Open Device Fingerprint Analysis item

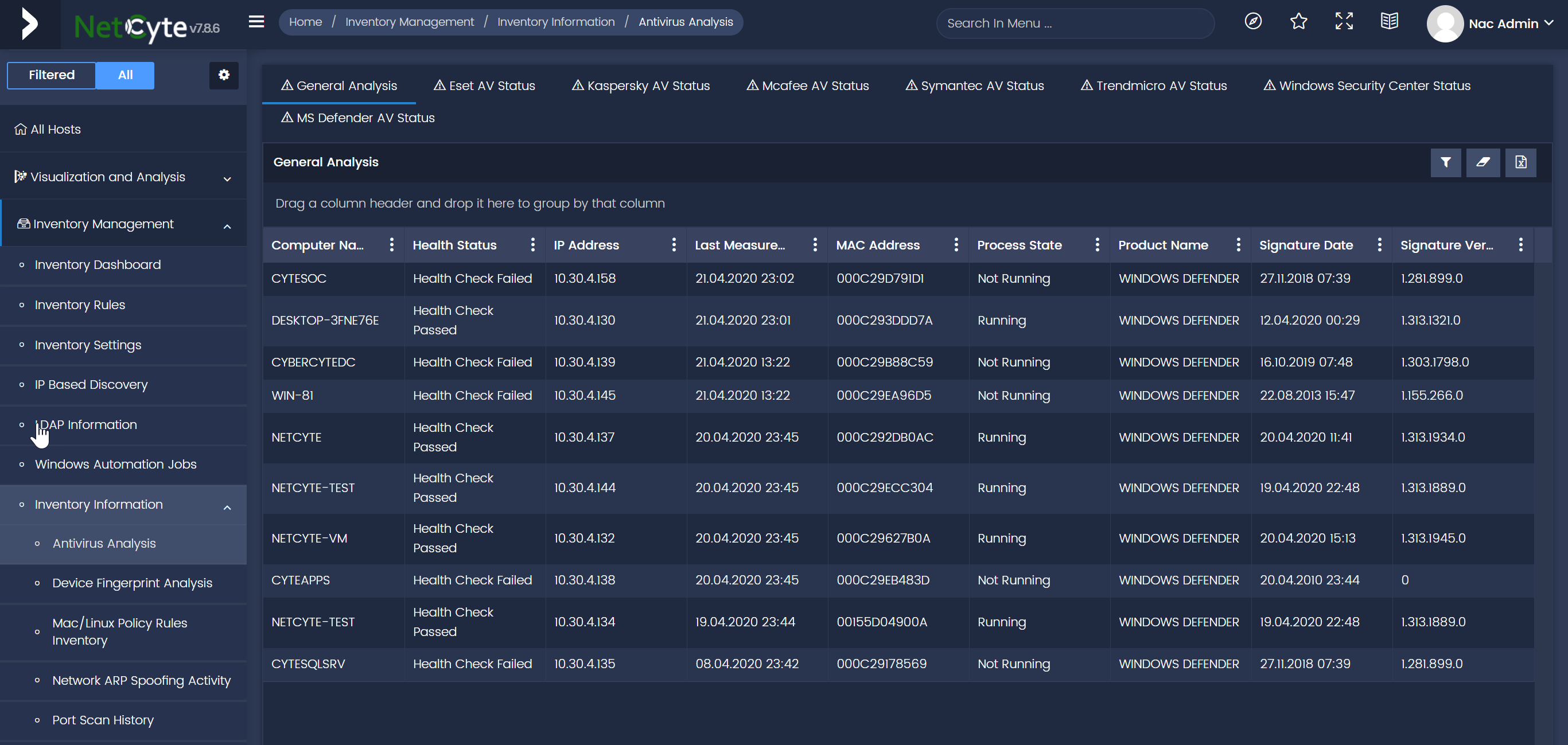pos(123,583)
